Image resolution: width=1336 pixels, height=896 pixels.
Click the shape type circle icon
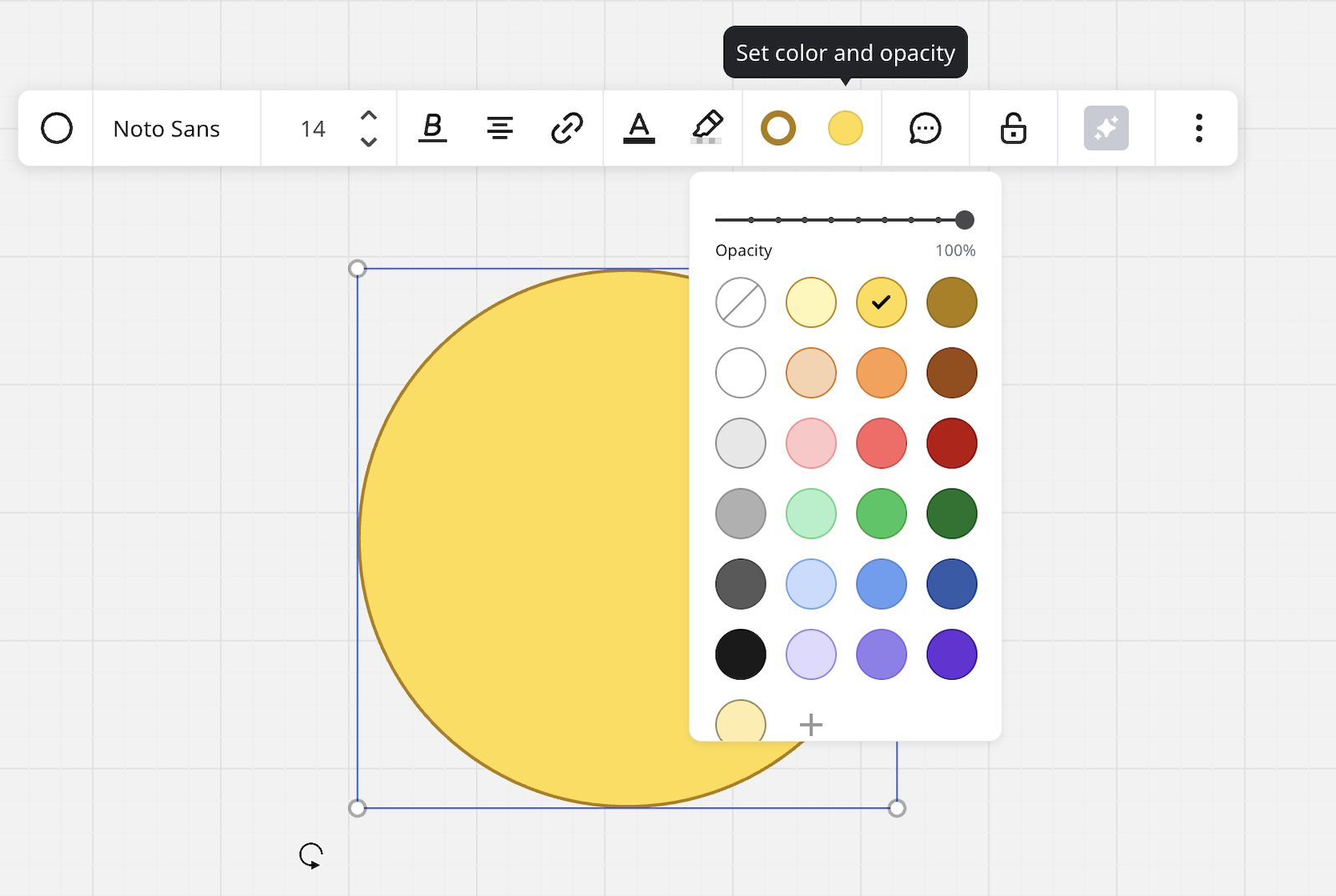(x=57, y=129)
